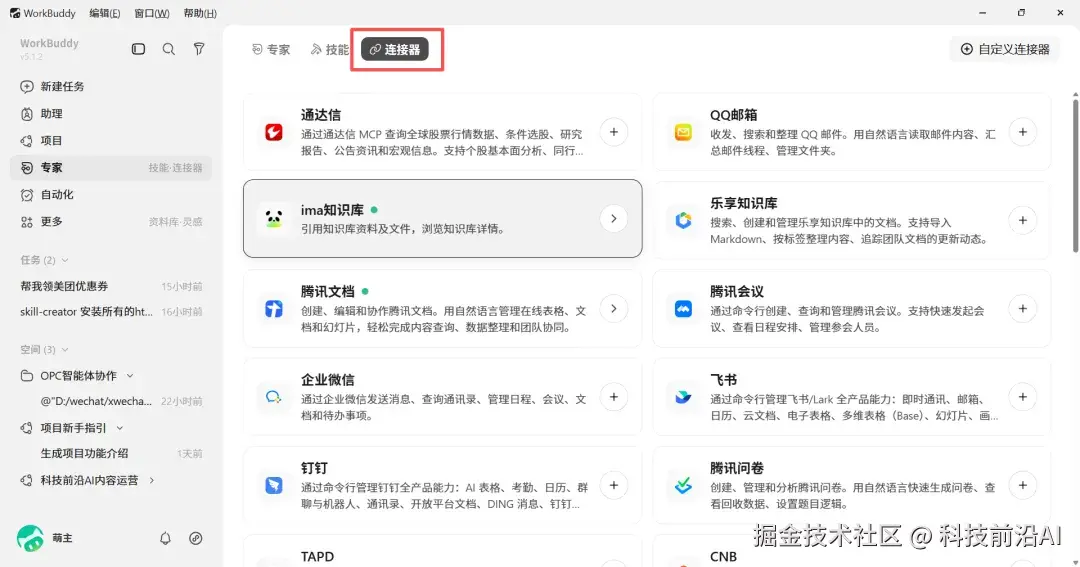This screenshot has width=1080, height=567.
Task: Click the 腾讯文档 card title
Action: pos(328,291)
